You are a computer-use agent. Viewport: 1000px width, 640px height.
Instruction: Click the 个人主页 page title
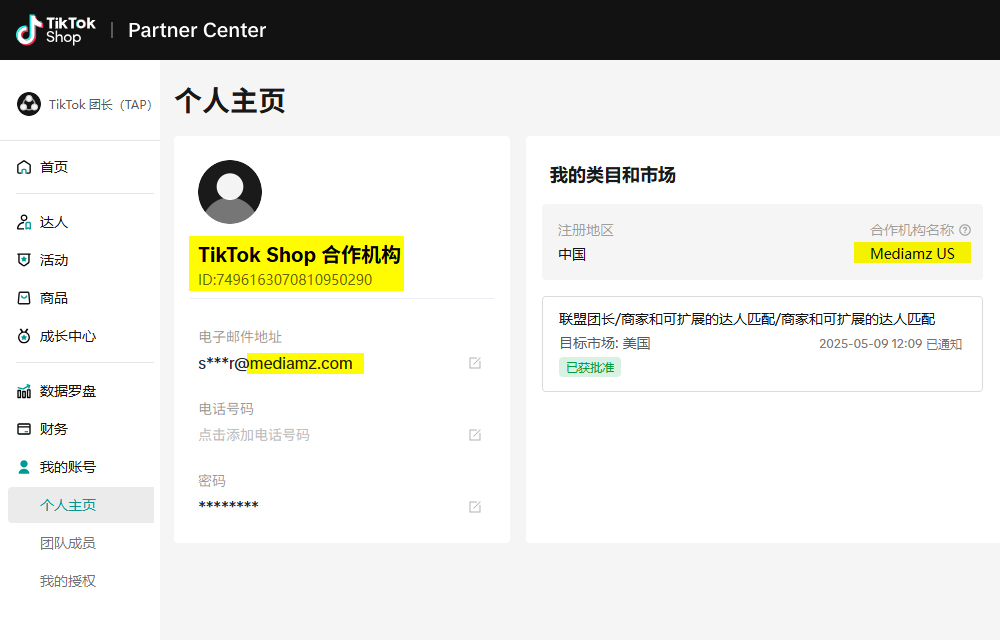pyautogui.click(x=230, y=101)
